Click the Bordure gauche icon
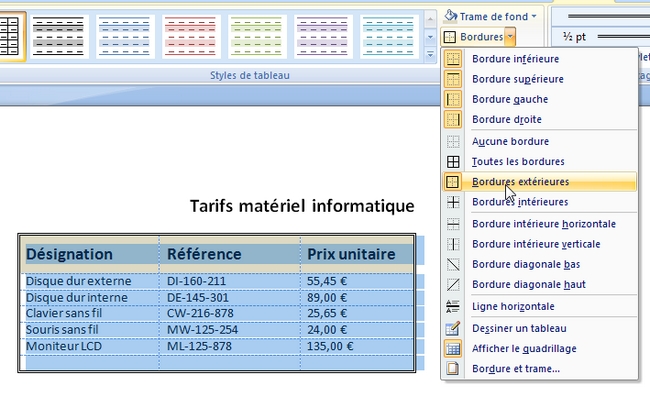This screenshot has width=650, height=397. coord(453,99)
